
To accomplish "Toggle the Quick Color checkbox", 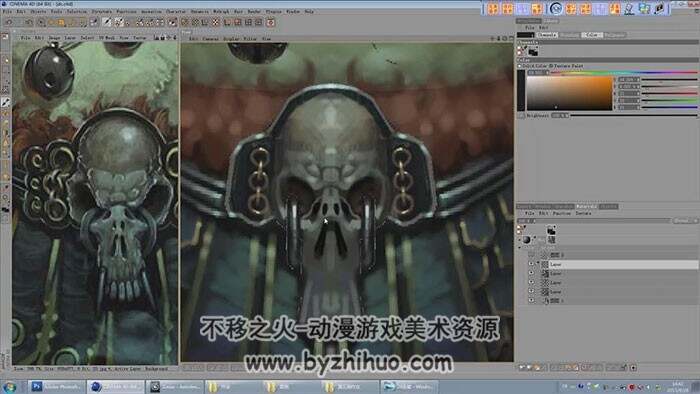I will (x=520, y=66).
